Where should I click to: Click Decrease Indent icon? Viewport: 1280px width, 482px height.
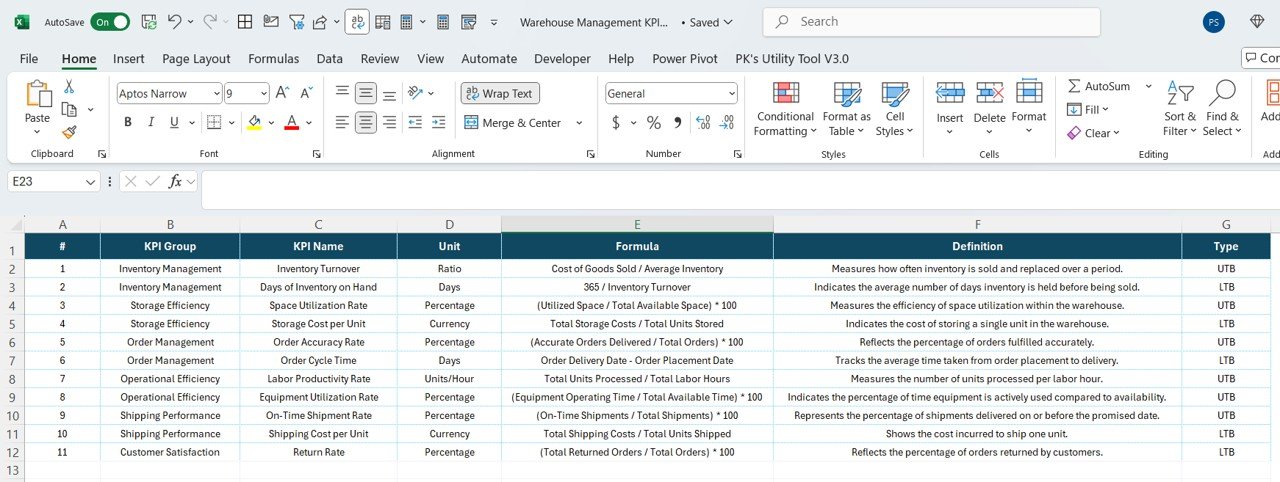pos(416,123)
